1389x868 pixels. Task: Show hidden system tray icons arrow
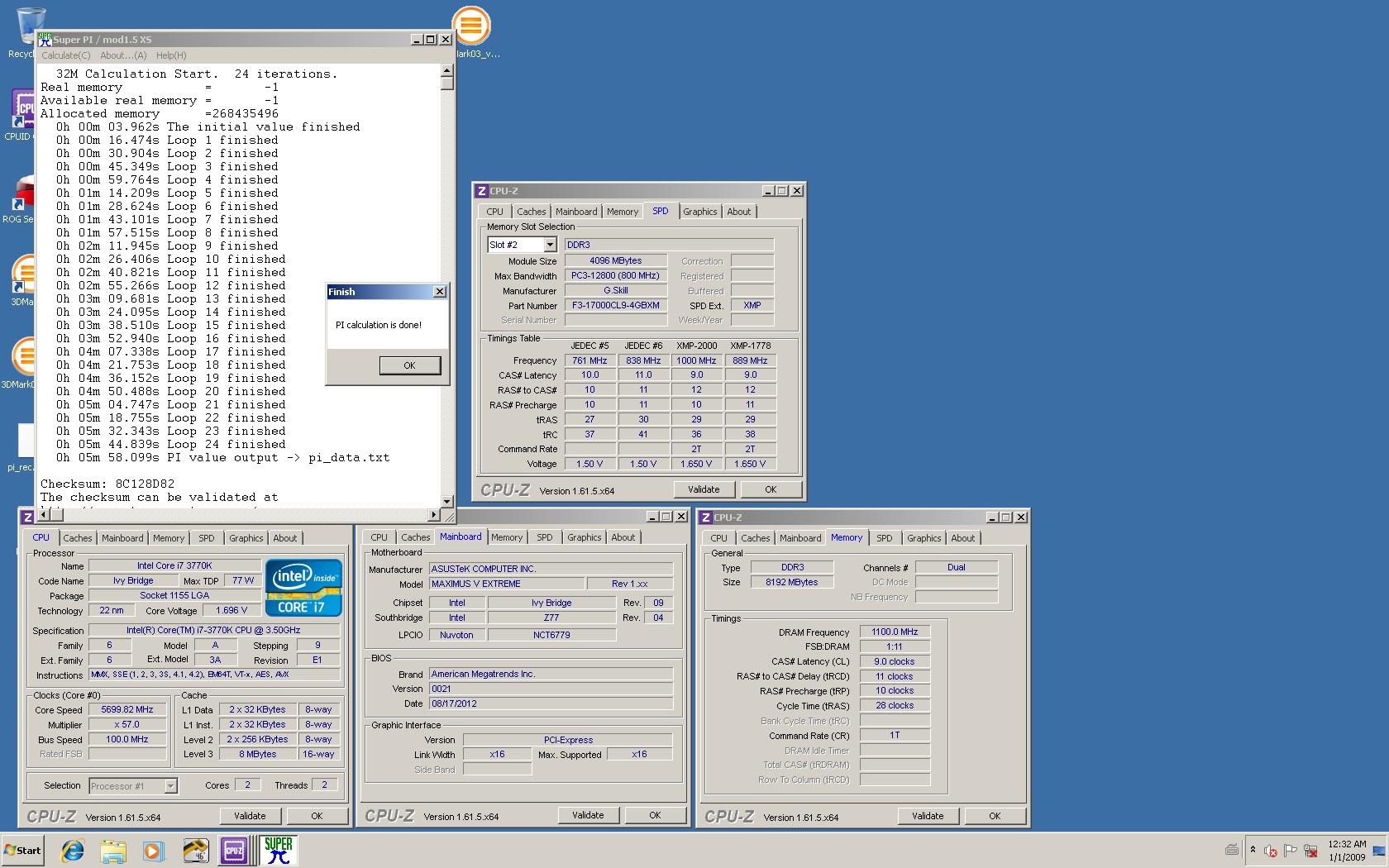point(1253,850)
